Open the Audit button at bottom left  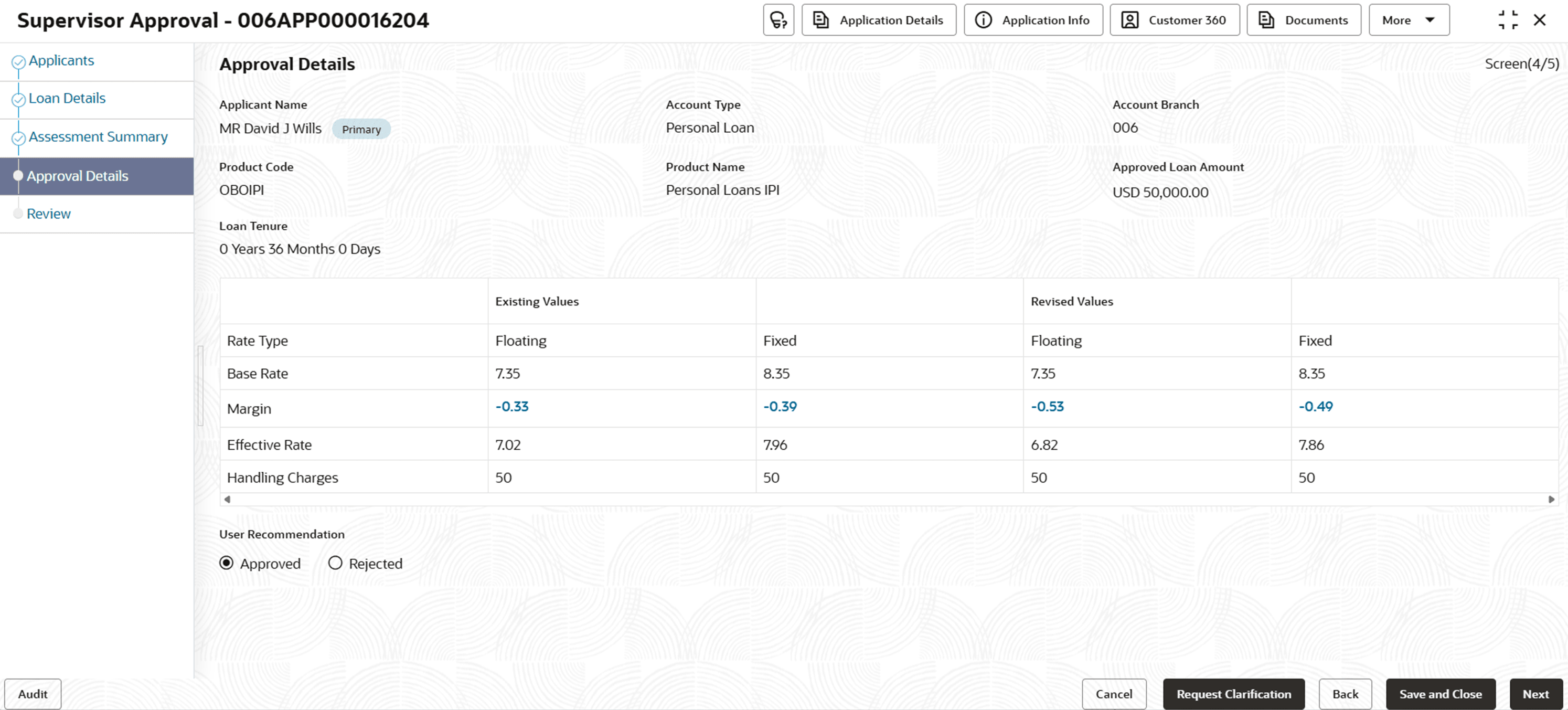(x=33, y=694)
